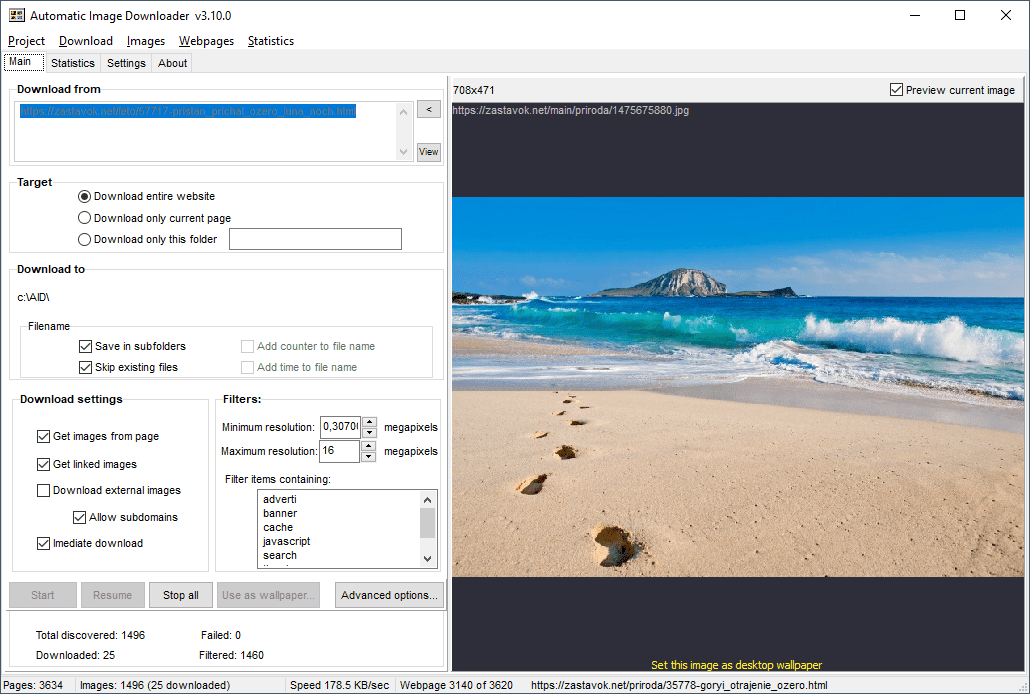
Task: Select Download only current page option
Action: pos(85,218)
